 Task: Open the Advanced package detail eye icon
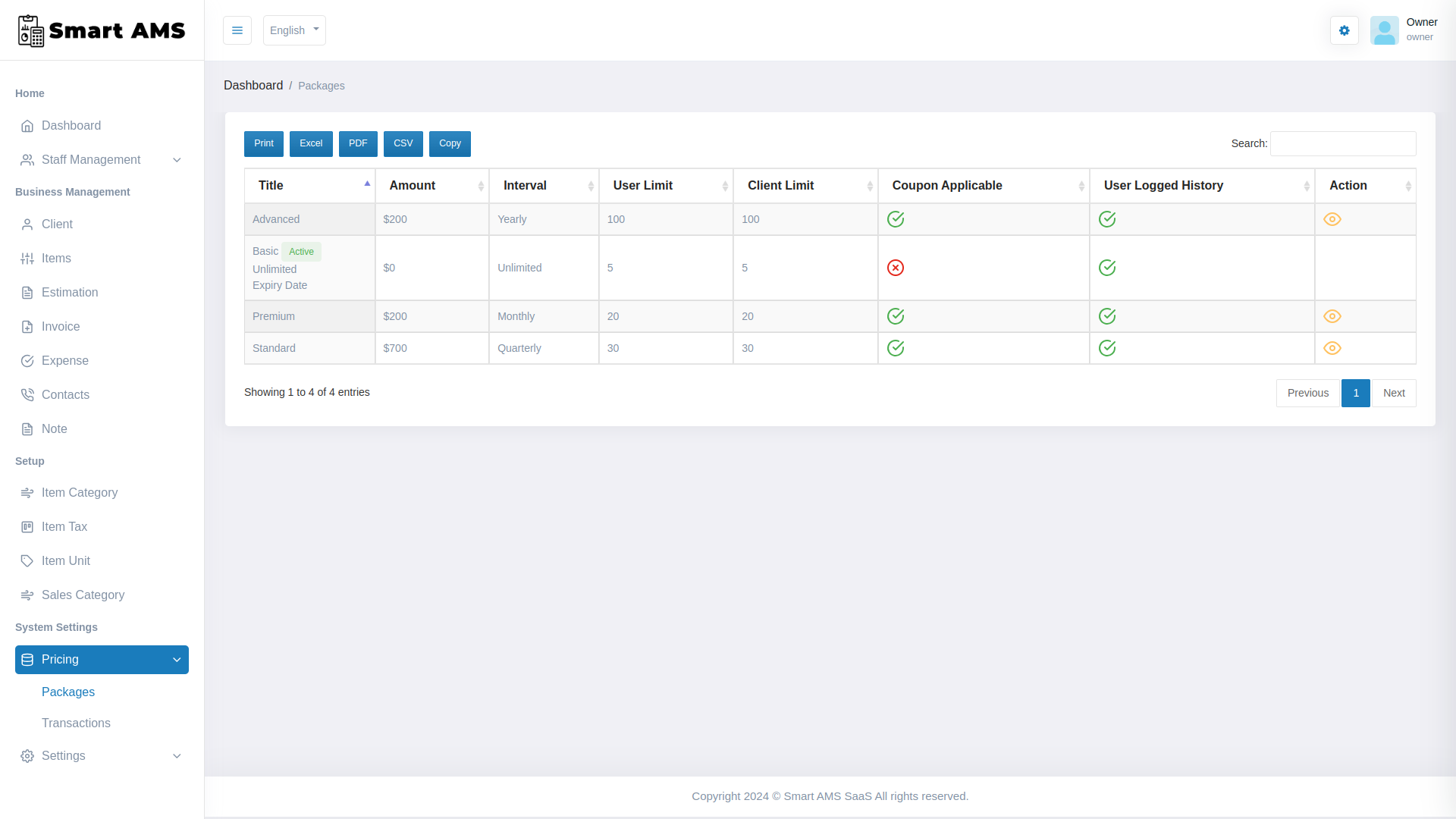pyautogui.click(x=1333, y=219)
